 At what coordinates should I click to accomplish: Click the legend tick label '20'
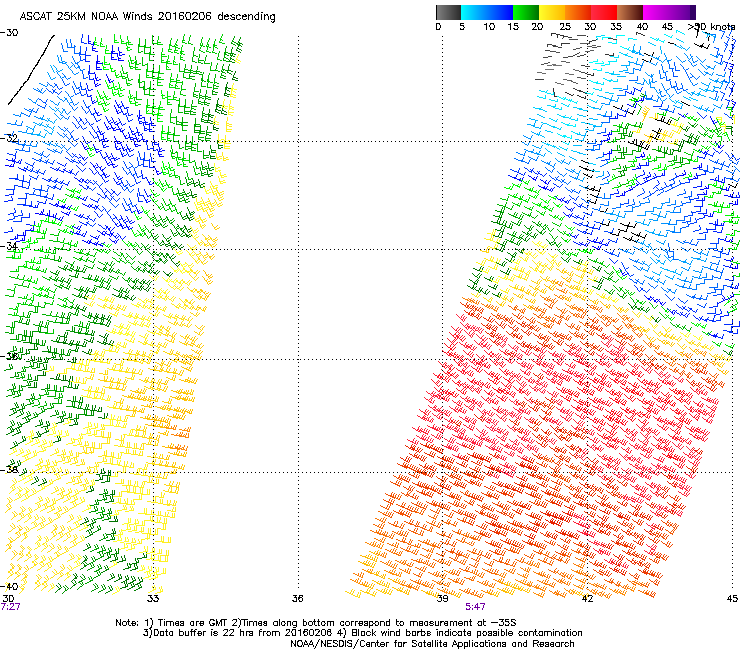point(538,26)
